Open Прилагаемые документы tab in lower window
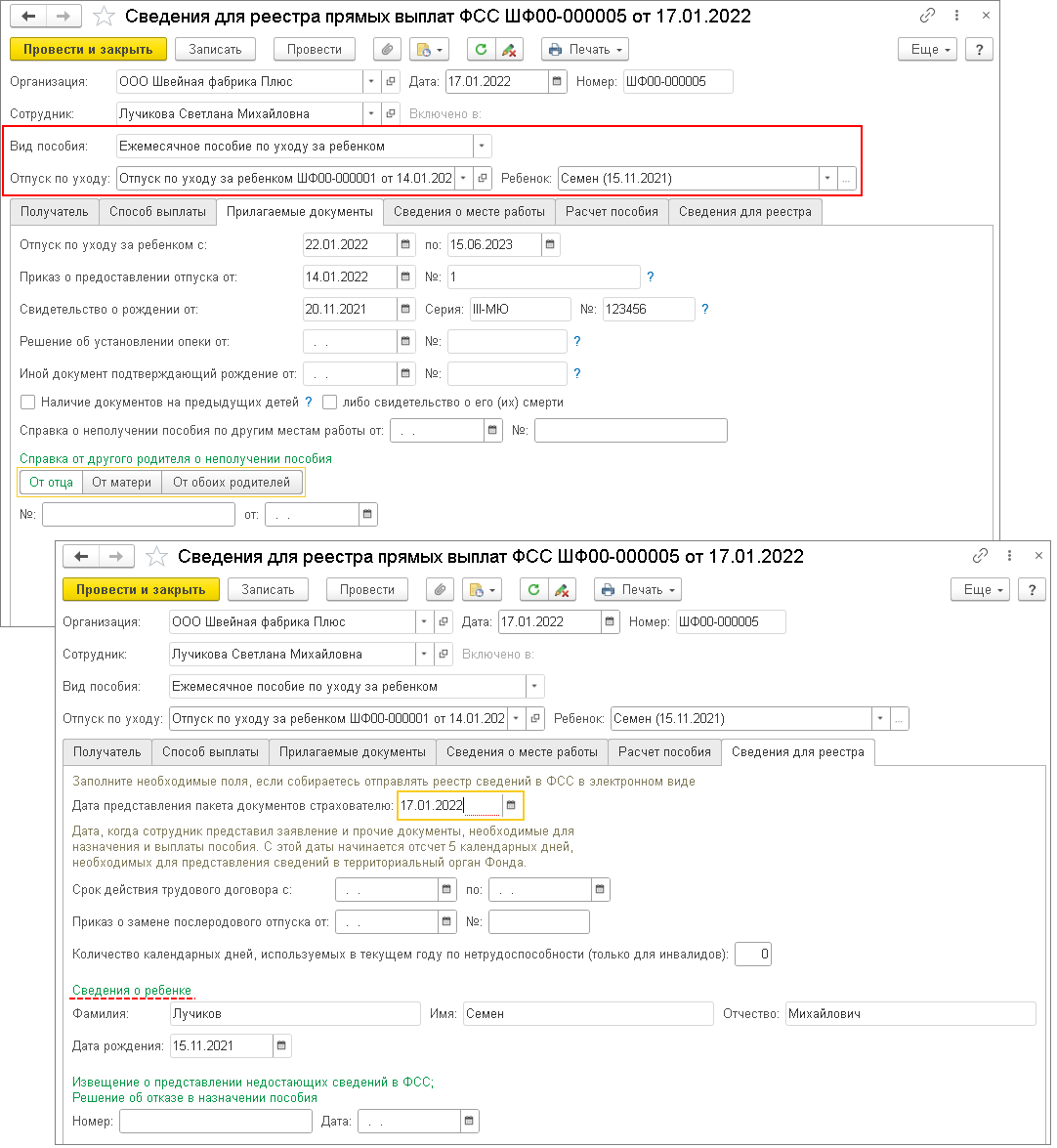Viewport: 1057px width, 1148px height. (x=352, y=752)
